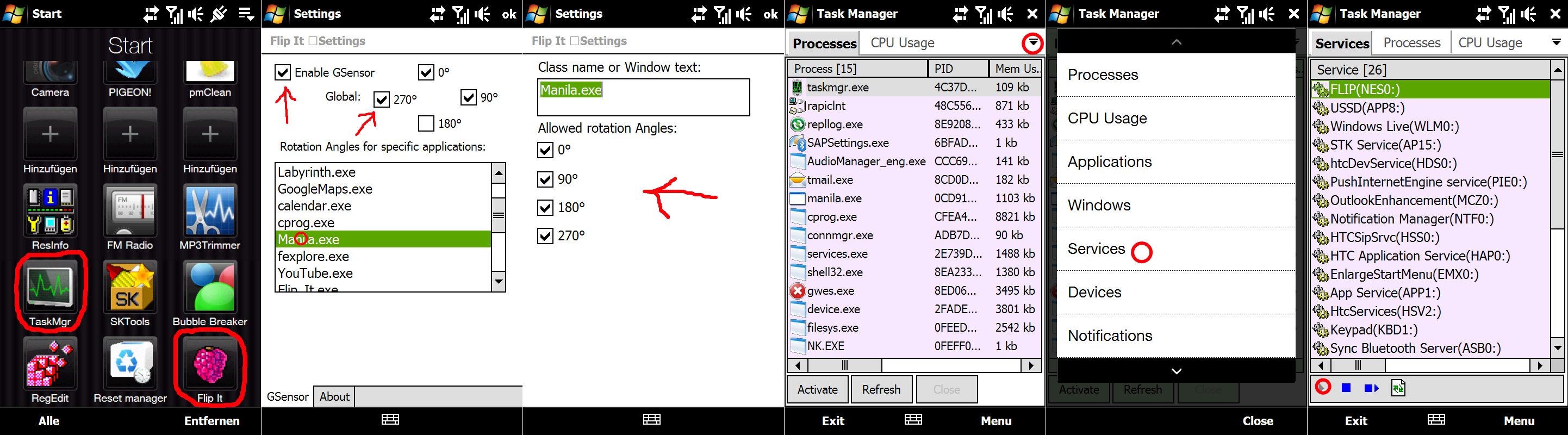1568x435 pixels.
Task: Choose Notifications from the view list
Action: tap(1176, 336)
